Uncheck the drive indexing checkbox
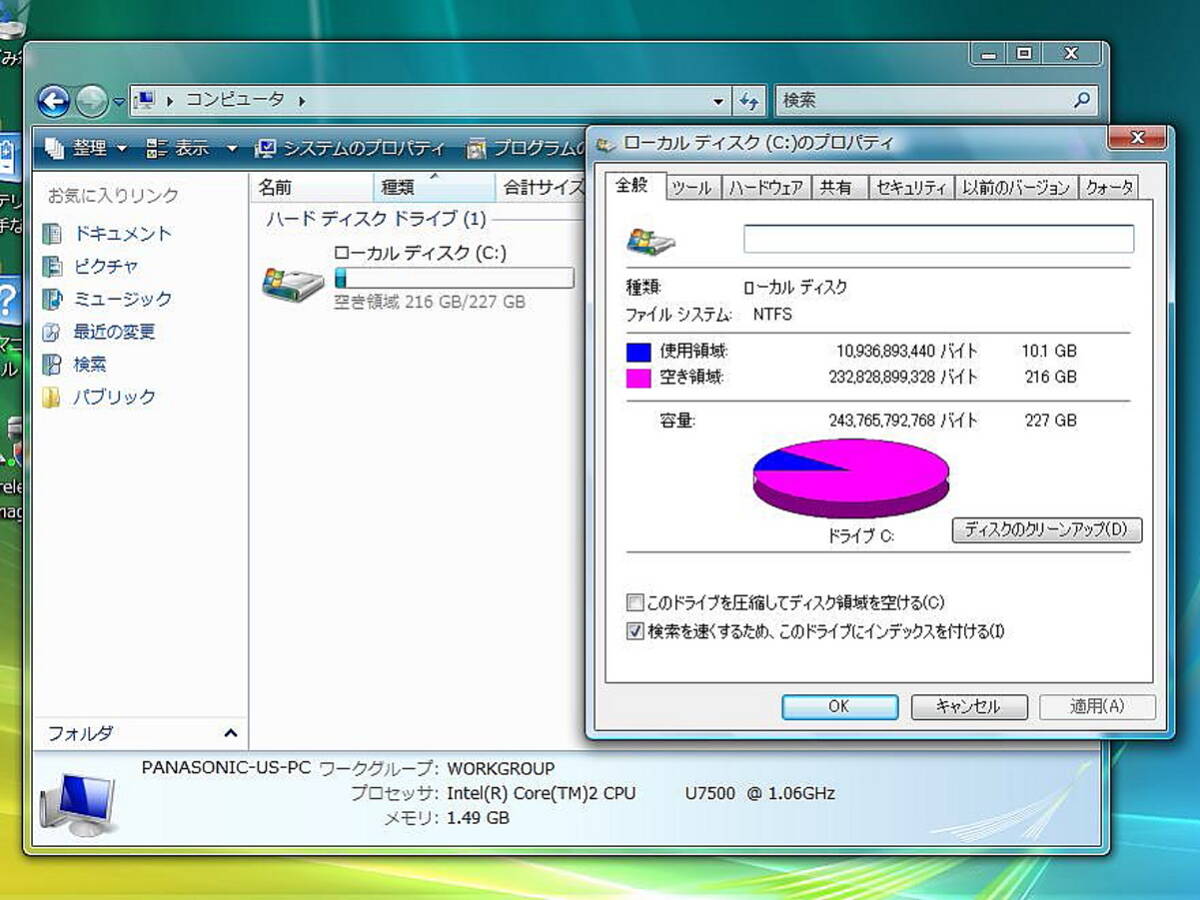The height and width of the screenshot is (900, 1200). coord(635,632)
